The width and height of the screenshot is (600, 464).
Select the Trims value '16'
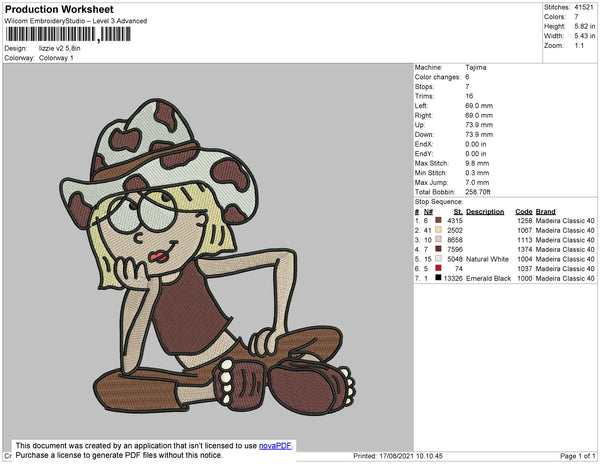[469, 96]
